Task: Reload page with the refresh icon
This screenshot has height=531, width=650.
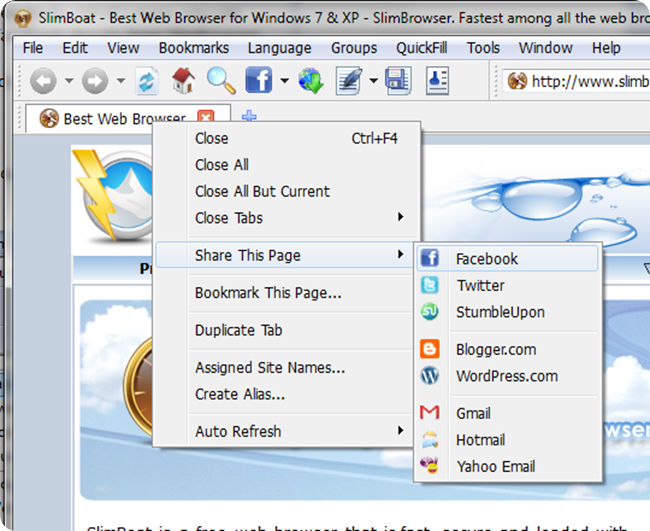Action: click(x=147, y=80)
